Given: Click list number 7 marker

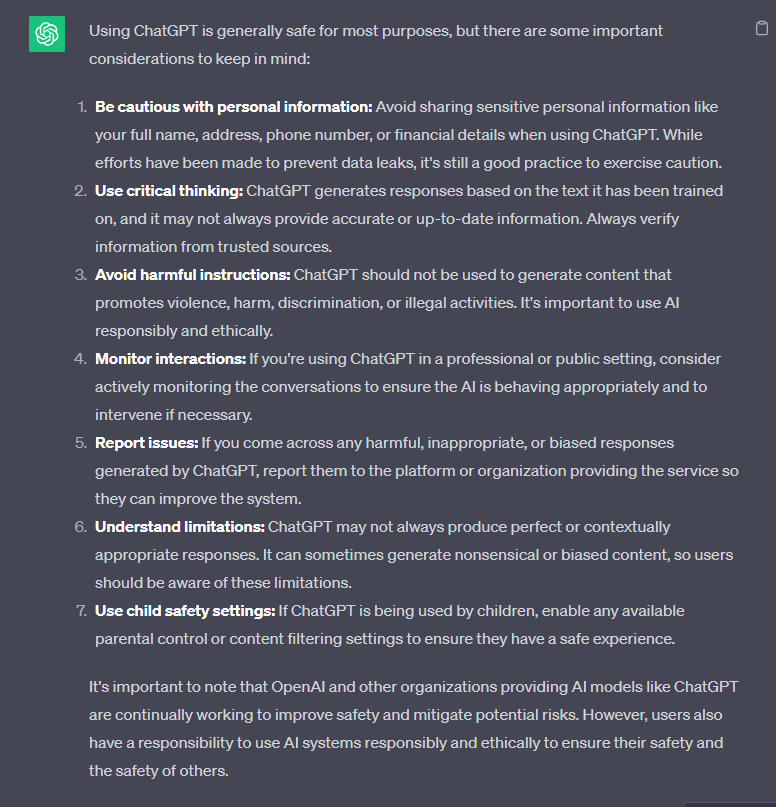Looking at the screenshot, I should tap(81, 611).
